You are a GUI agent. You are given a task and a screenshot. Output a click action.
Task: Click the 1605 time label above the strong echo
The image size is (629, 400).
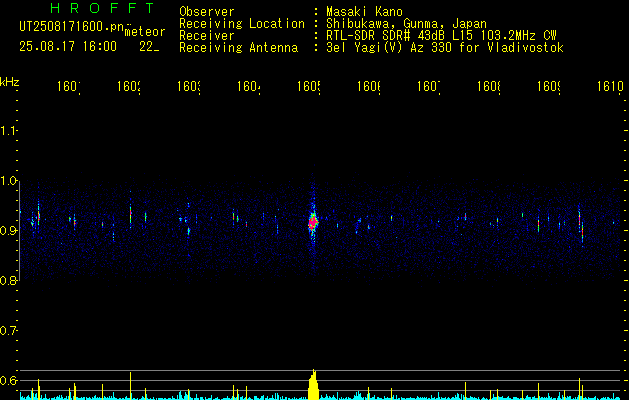[309, 86]
